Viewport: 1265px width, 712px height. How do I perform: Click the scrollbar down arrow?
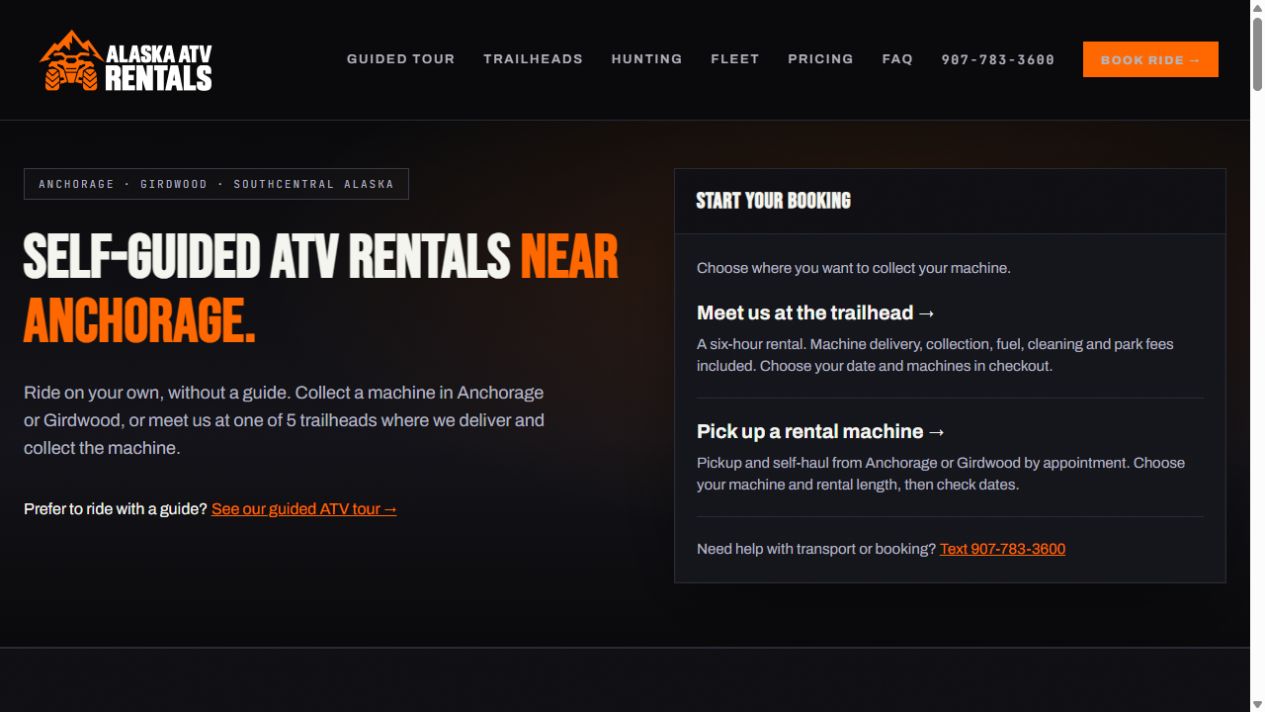click(x=1257, y=704)
